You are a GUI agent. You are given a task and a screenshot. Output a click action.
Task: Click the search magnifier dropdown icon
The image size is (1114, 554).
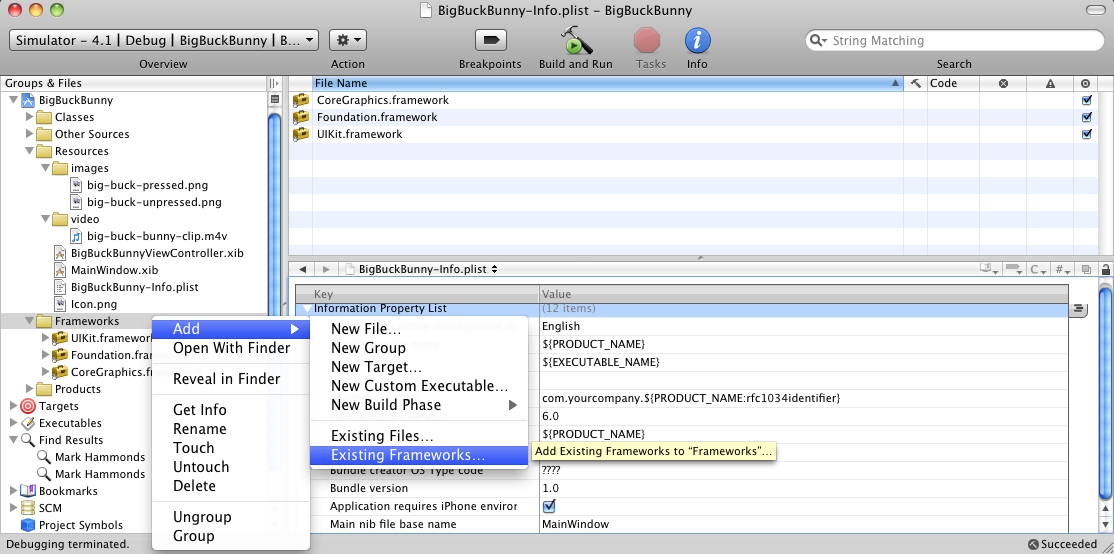(818, 40)
